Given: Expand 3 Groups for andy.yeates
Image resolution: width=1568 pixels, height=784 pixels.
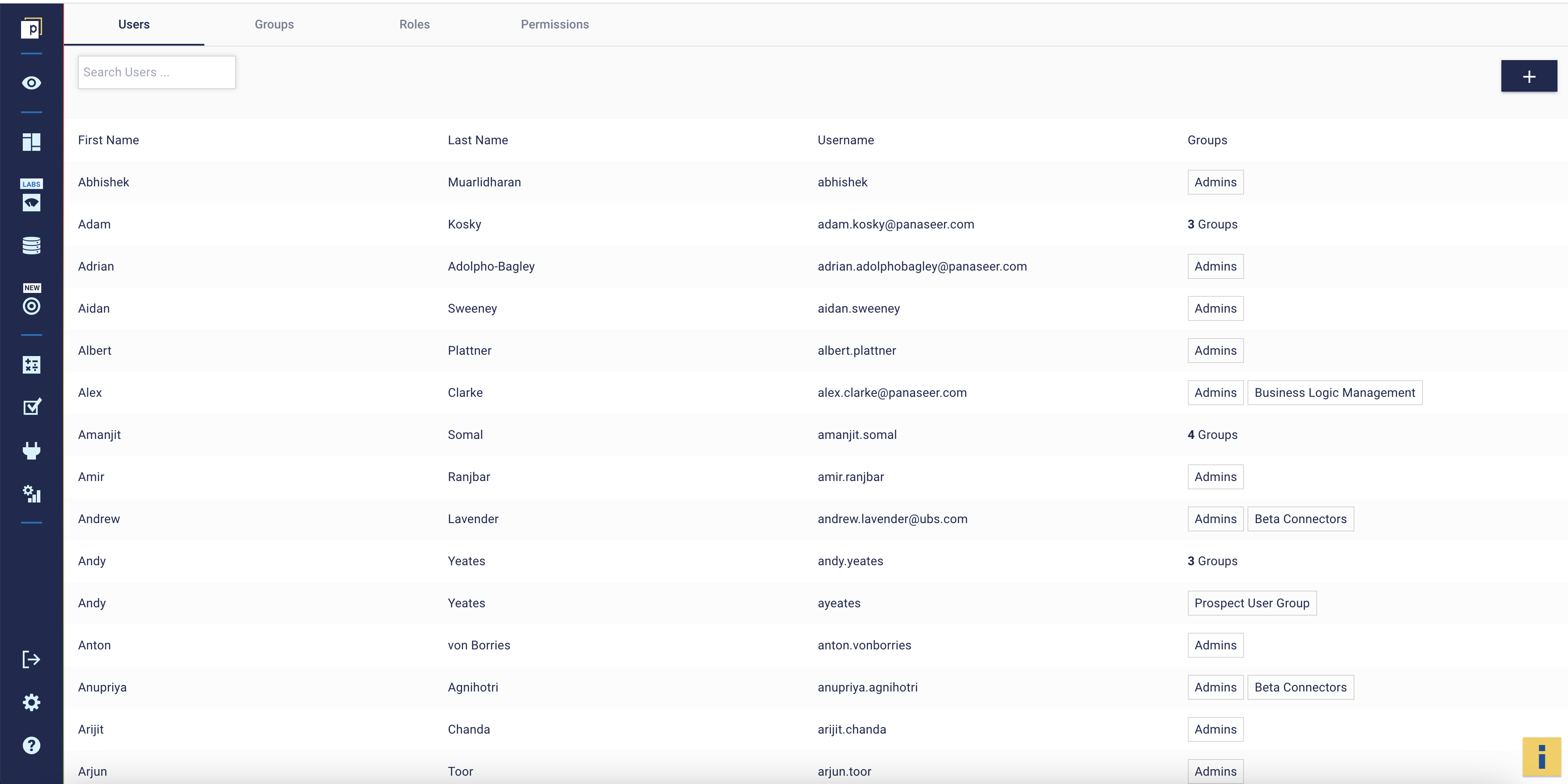Looking at the screenshot, I should coord(1212,561).
